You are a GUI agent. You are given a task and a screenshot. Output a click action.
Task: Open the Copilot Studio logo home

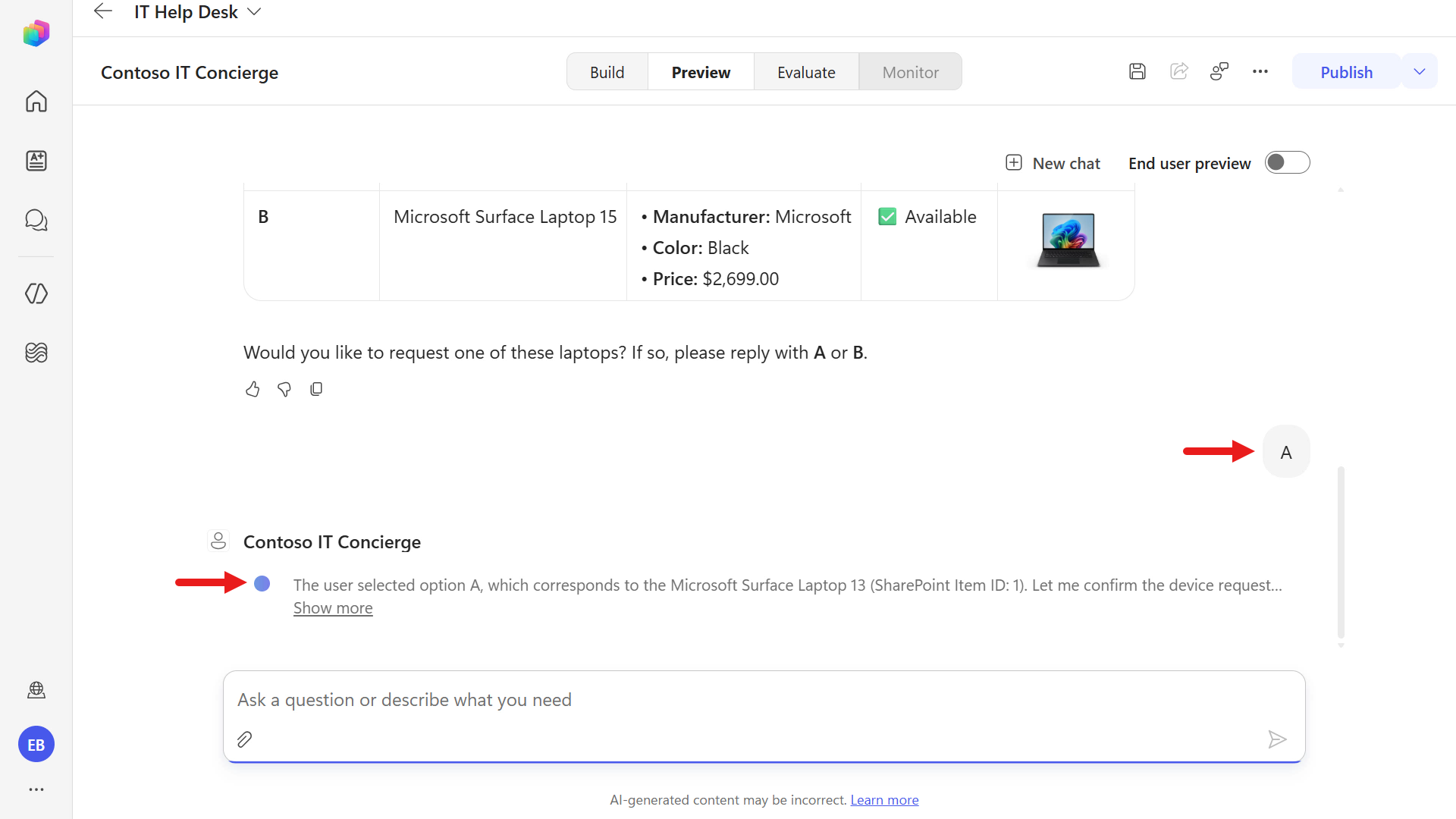(x=36, y=33)
